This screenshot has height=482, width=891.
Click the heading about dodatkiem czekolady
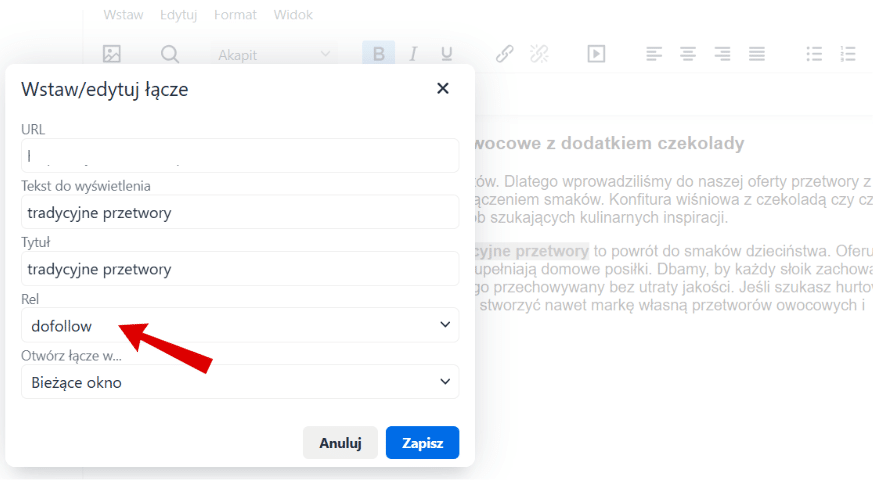click(x=609, y=143)
